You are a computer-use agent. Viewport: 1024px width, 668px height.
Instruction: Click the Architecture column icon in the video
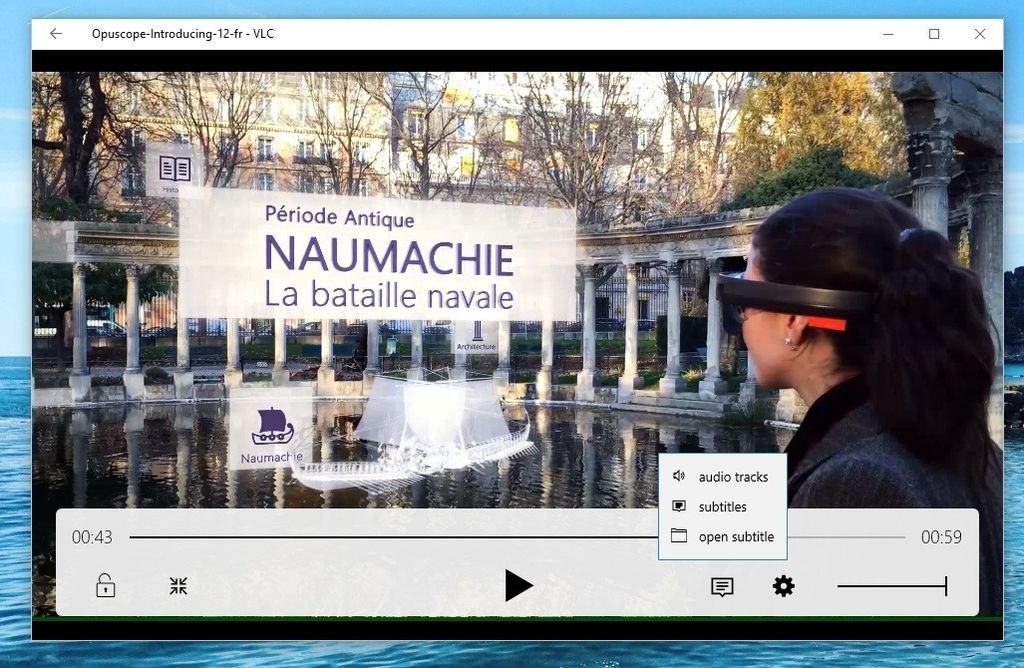[x=477, y=333]
